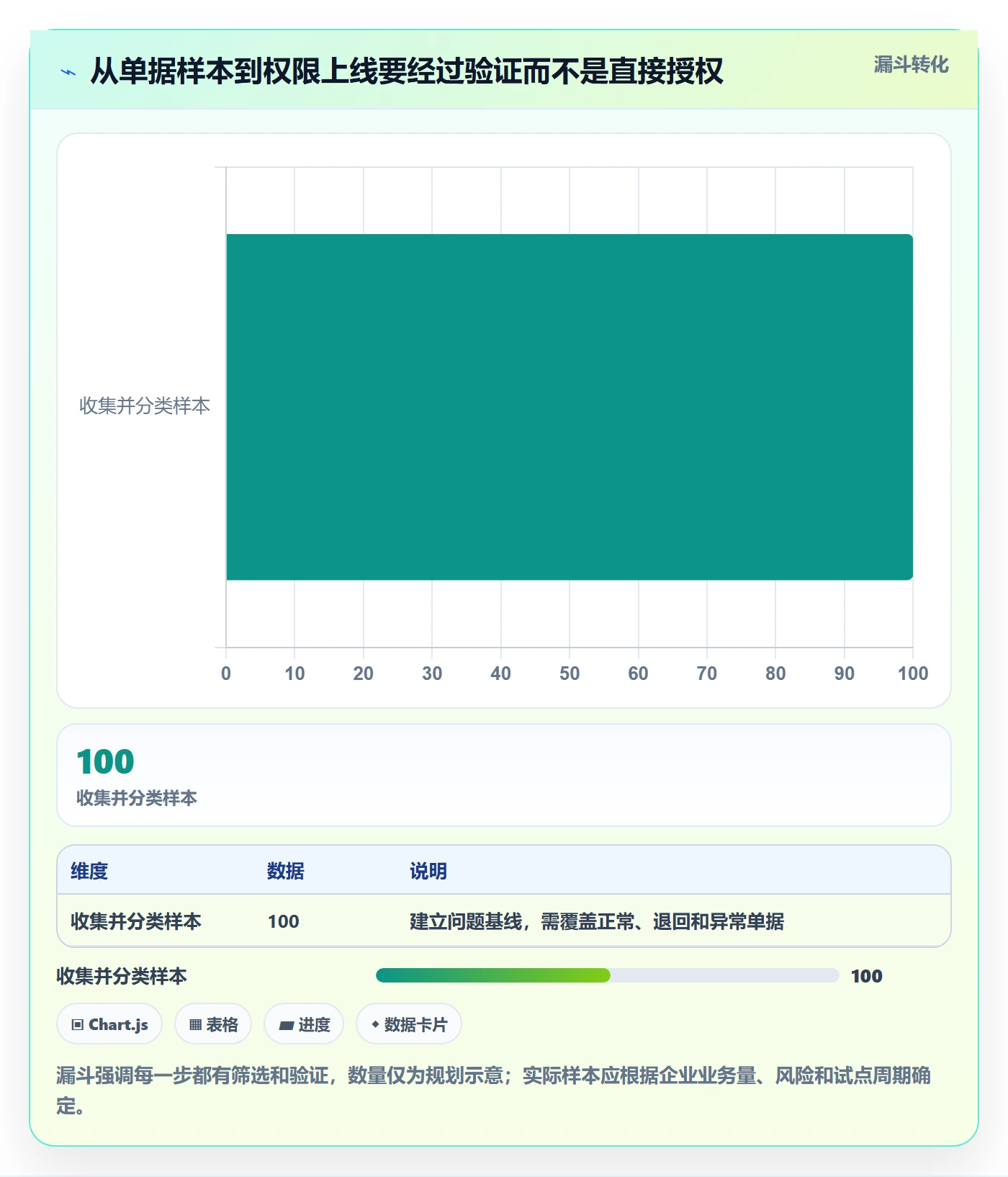Click the 100 stat card value
Screen dimensions: 1008x1177
click(x=105, y=761)
